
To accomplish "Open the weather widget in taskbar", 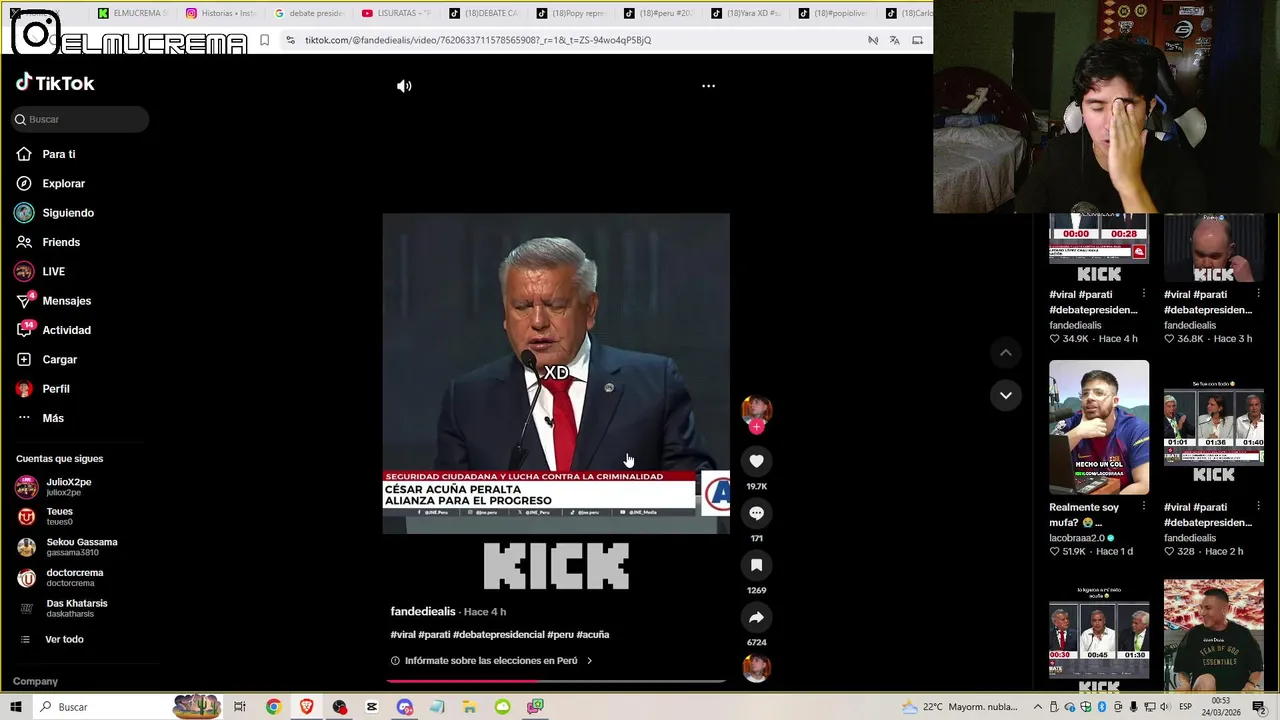I will coord(960,707).
